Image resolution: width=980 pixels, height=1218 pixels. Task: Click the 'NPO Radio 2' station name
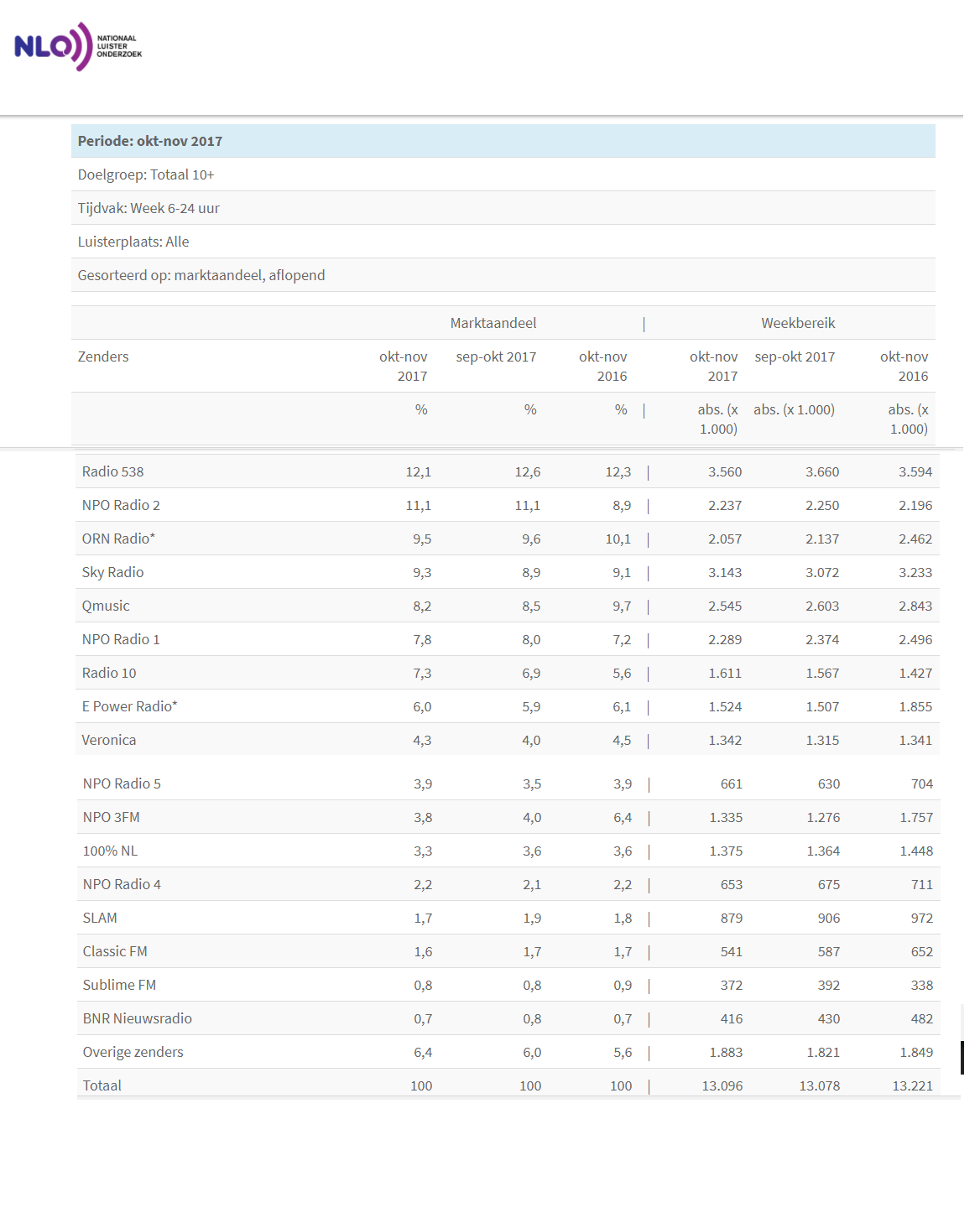coord(121,505)
